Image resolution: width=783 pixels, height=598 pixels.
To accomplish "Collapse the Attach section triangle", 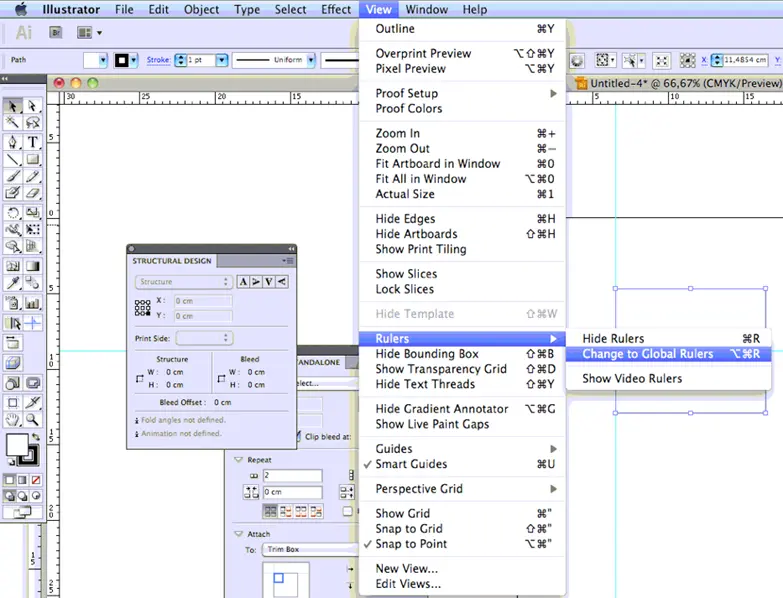I will tap(238, 534).
